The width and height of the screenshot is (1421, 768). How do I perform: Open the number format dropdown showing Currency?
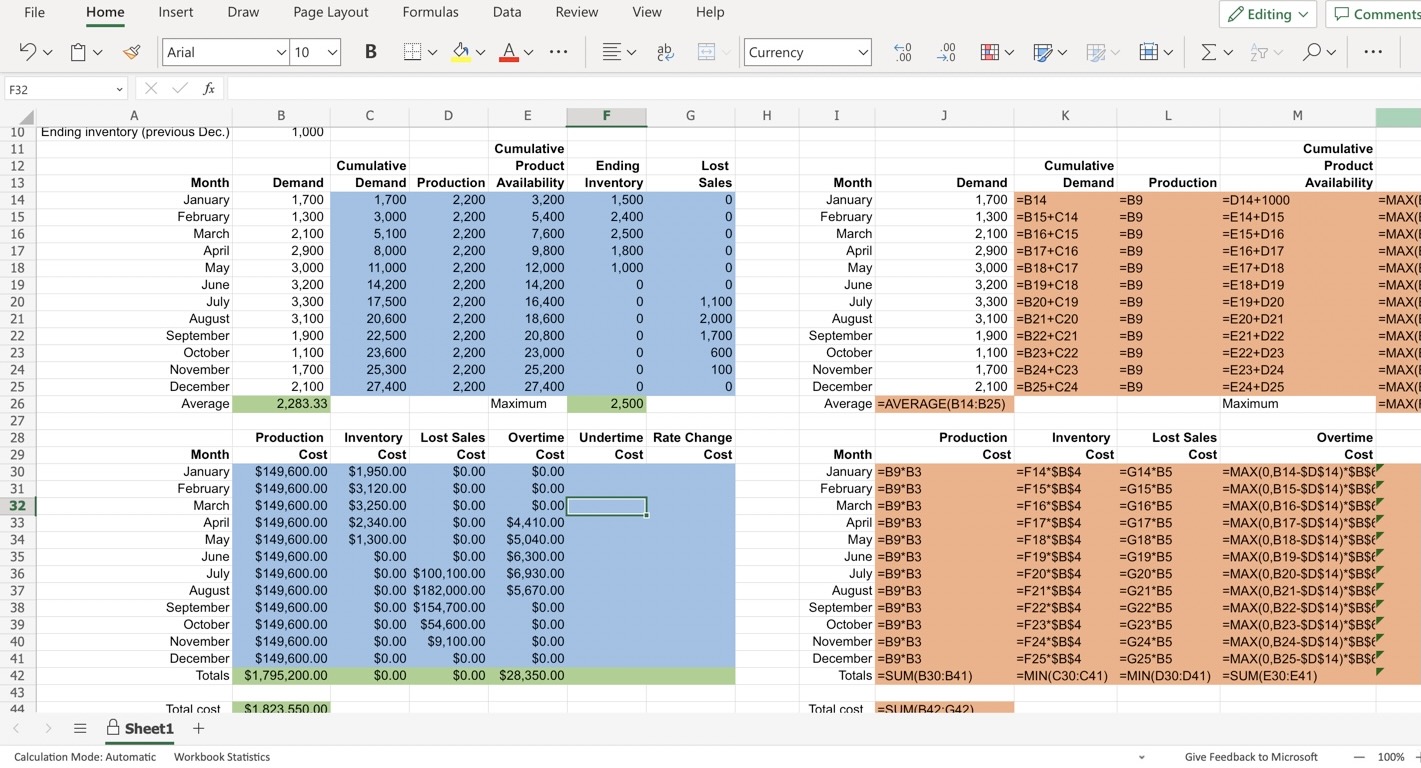pyautogui.click(x=807, y=52)
